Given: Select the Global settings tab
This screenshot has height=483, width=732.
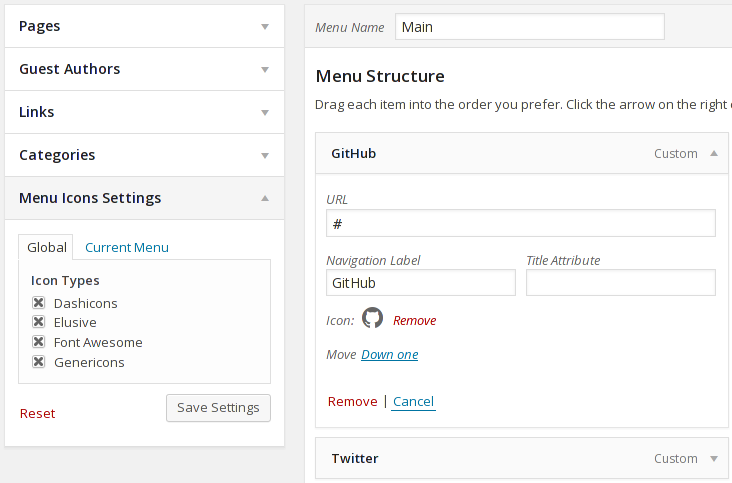Looking at the screenshot, I should (47, 247).
